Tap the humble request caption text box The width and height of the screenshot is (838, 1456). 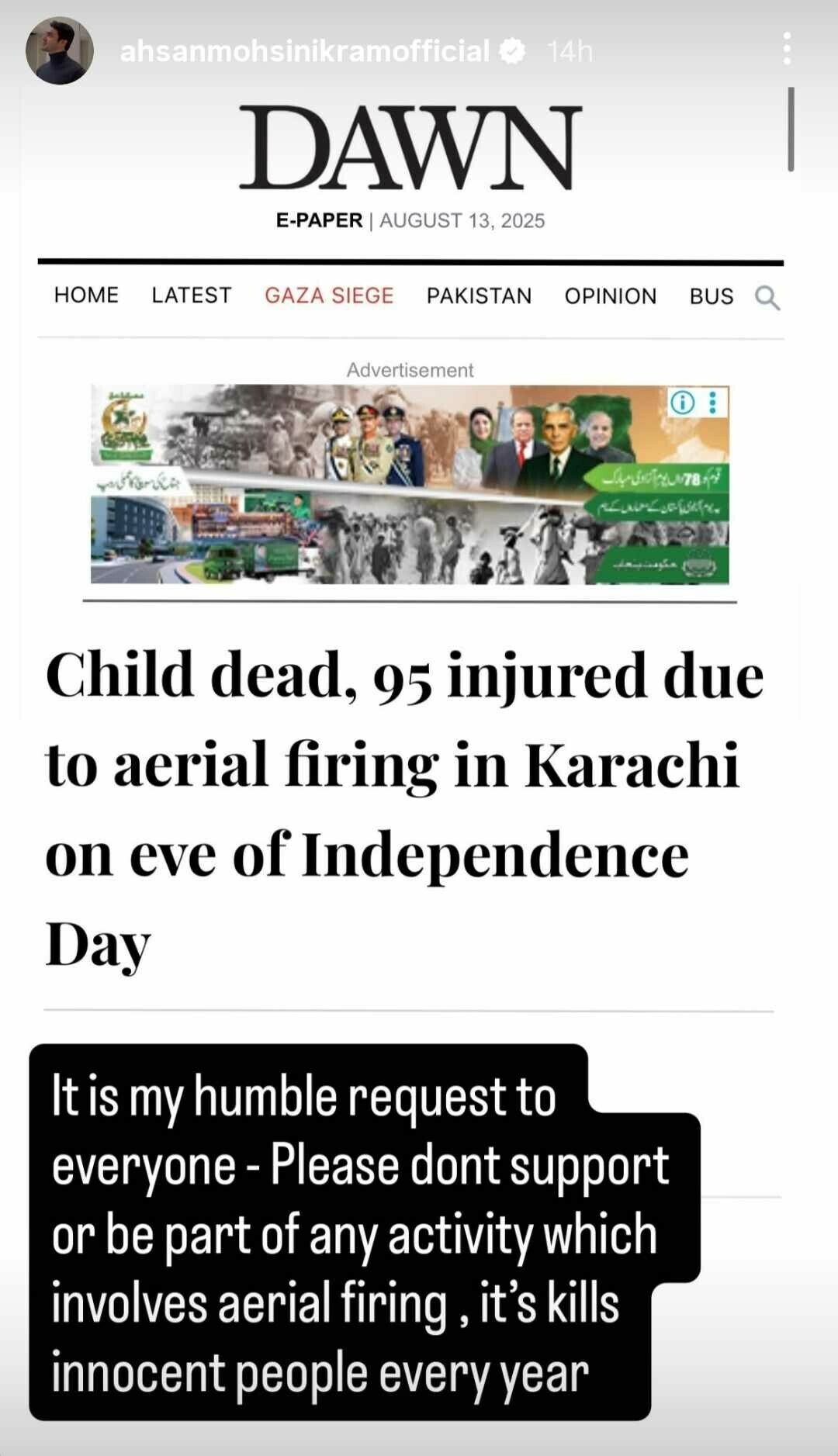365,1232
